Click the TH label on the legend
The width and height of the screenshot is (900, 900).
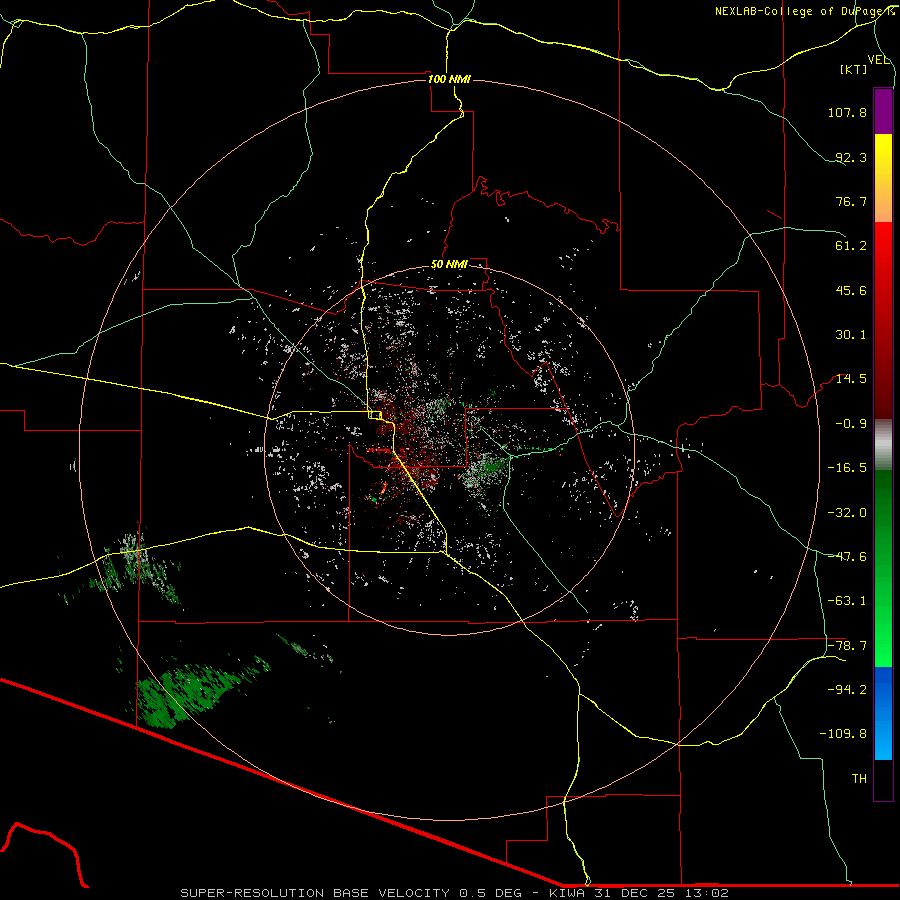tap(859, 779)
